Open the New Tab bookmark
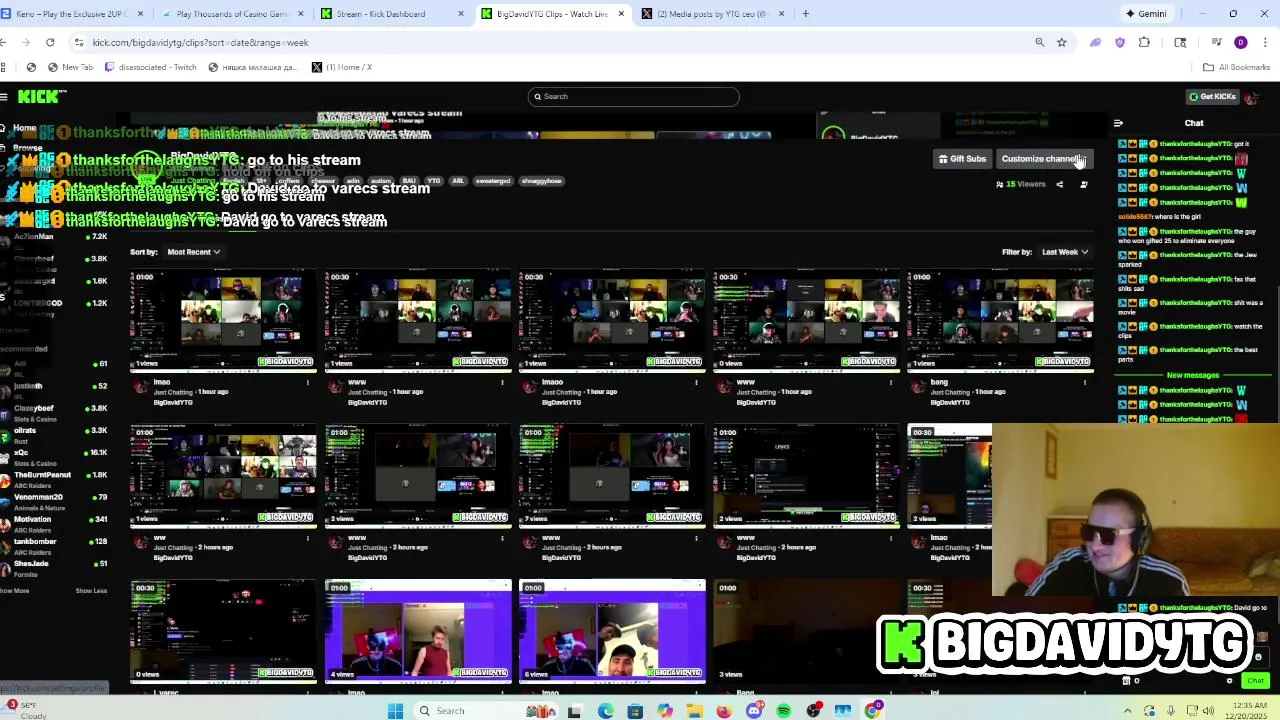1280x720 pixels. [x=70, y=67]
